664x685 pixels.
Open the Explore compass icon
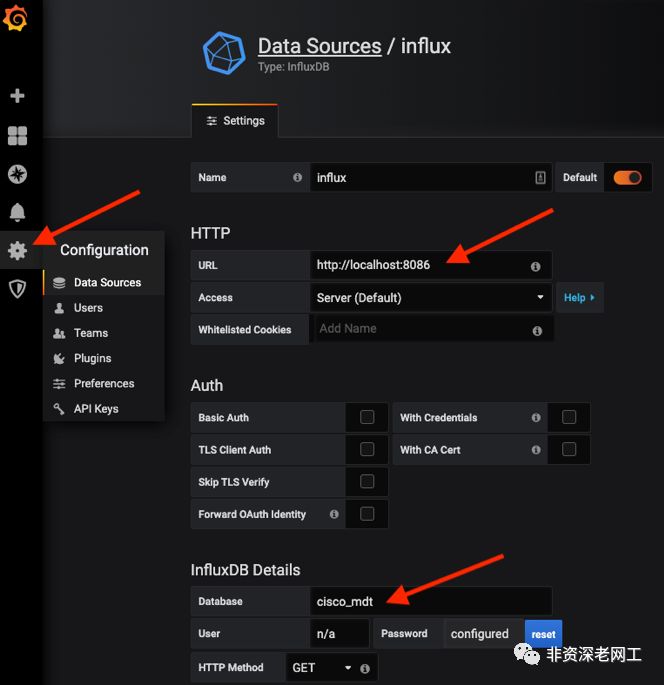pos(17,174)
